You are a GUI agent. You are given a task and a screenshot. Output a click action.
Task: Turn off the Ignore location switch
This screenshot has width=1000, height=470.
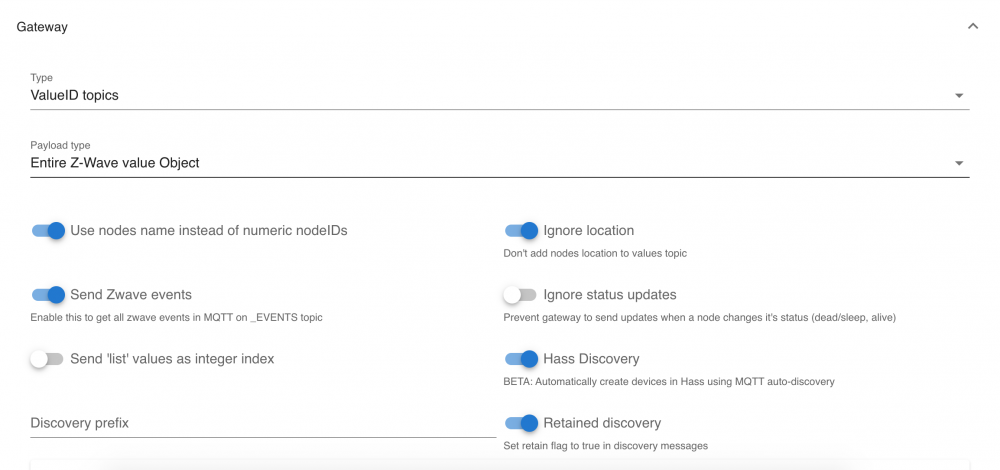tap(521, 231)
